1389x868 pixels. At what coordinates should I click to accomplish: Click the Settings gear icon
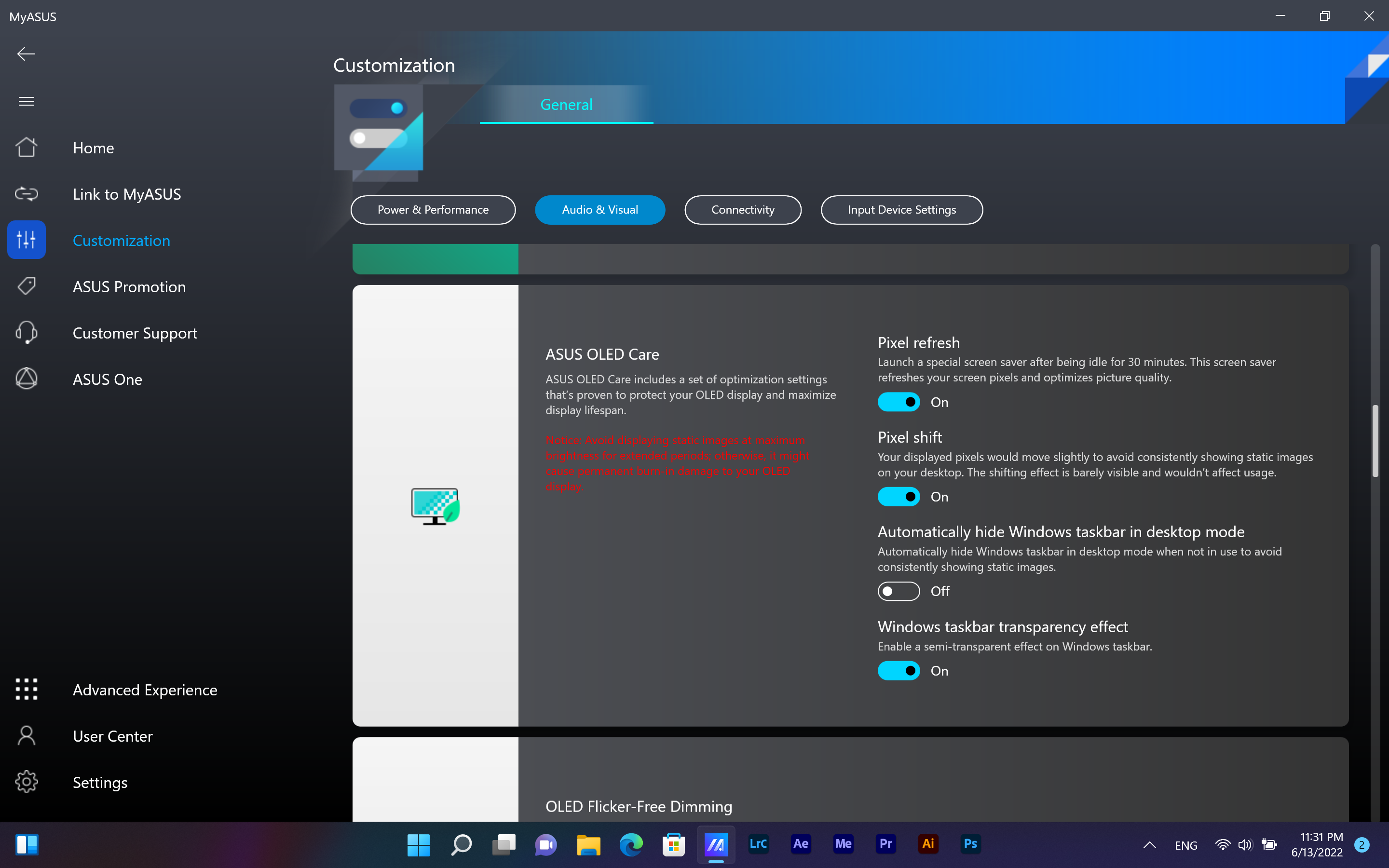coord(27,782)
